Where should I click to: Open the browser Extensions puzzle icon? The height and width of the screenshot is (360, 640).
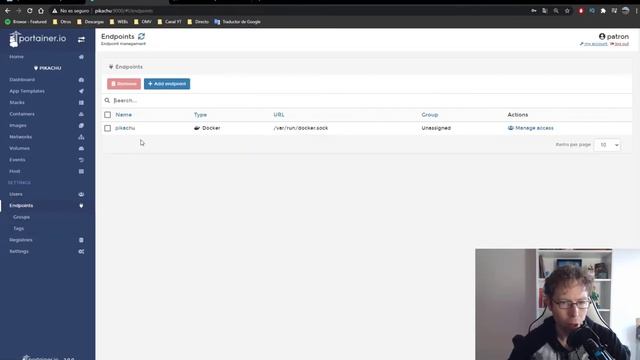pos(603,11)
